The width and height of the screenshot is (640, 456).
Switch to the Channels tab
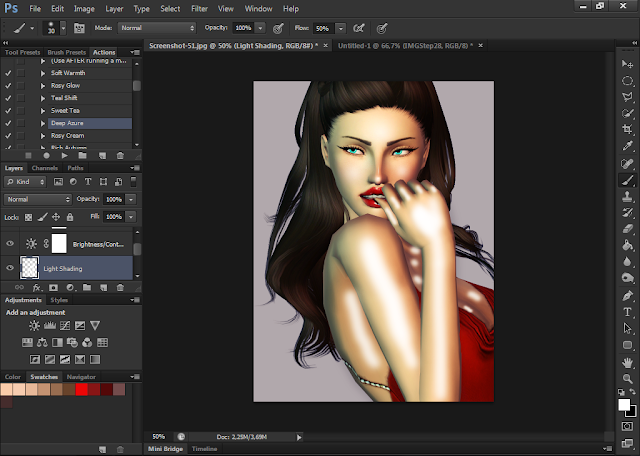pyautogui.click(x=45, y=168)
